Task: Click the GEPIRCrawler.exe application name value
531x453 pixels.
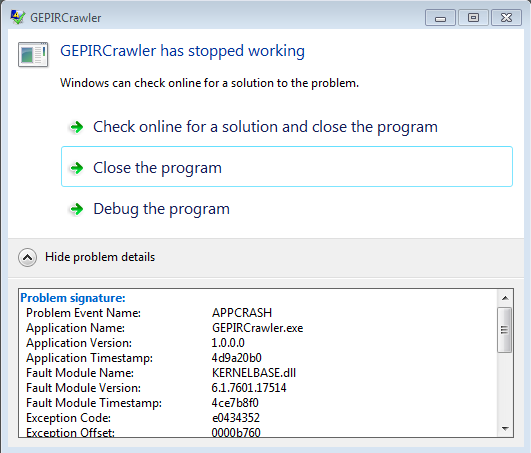Action: coord(257,328)
